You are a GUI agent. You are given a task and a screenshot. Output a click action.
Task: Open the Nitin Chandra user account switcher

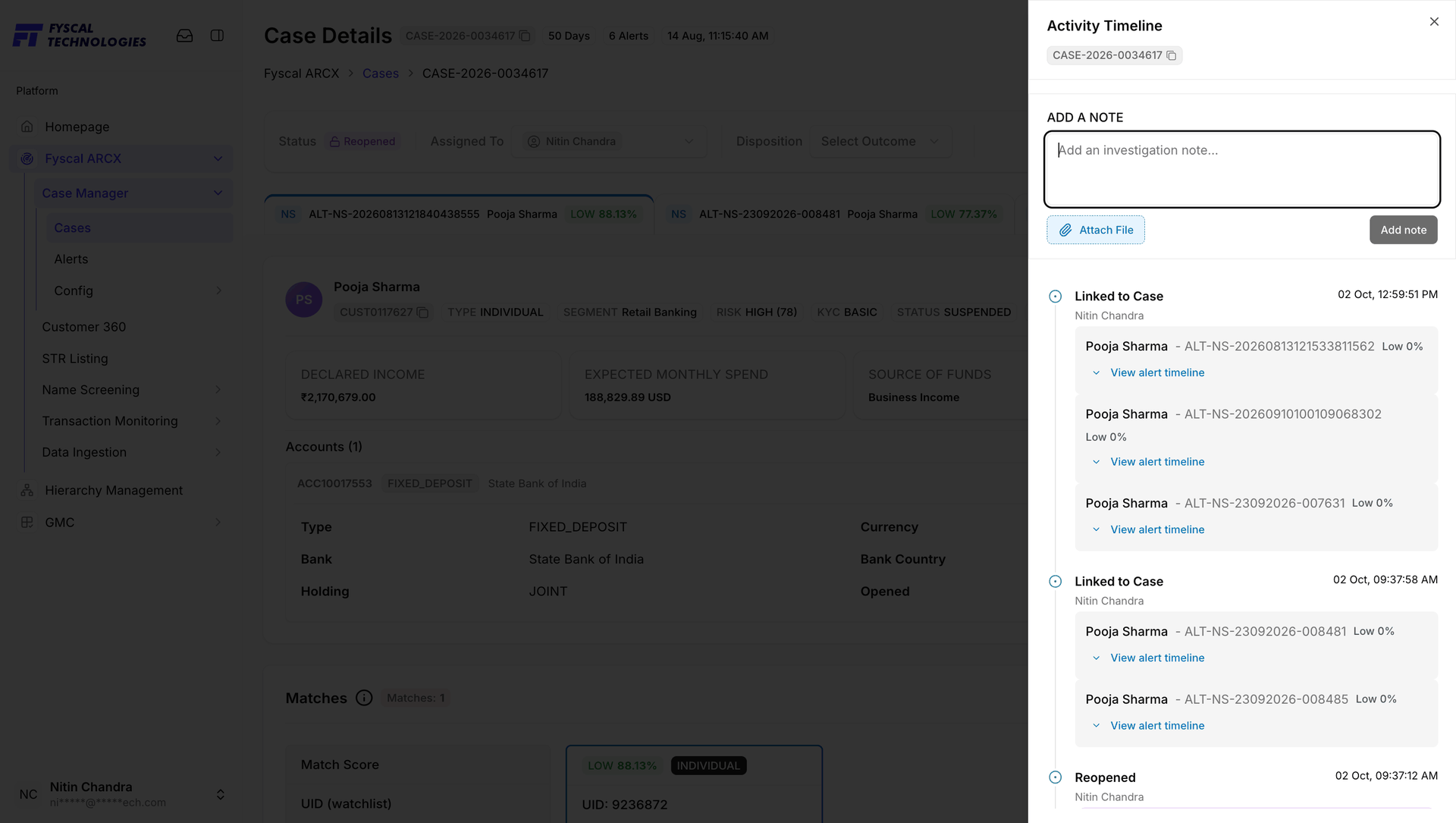[x=121, y=794]
